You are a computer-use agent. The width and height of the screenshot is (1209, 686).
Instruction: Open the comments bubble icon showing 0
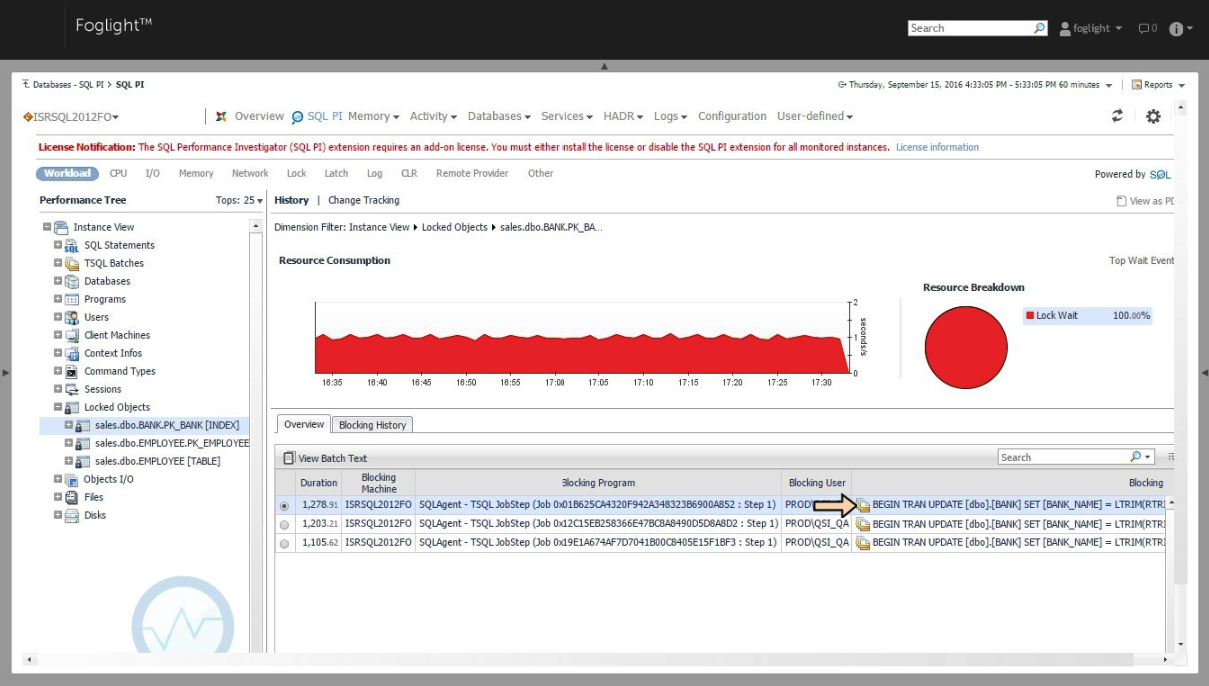[x=1148, y=28]
